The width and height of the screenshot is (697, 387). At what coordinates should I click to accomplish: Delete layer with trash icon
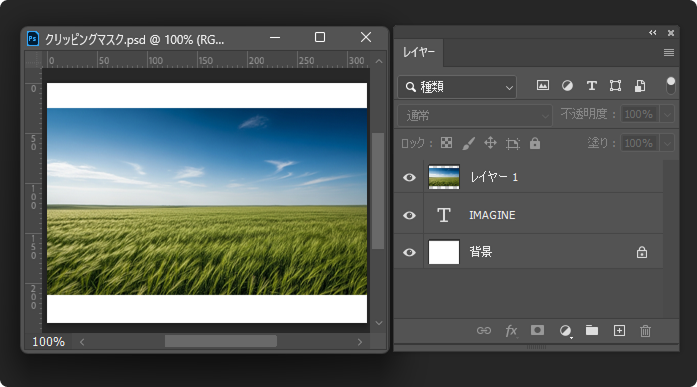[x=645, y=331]
